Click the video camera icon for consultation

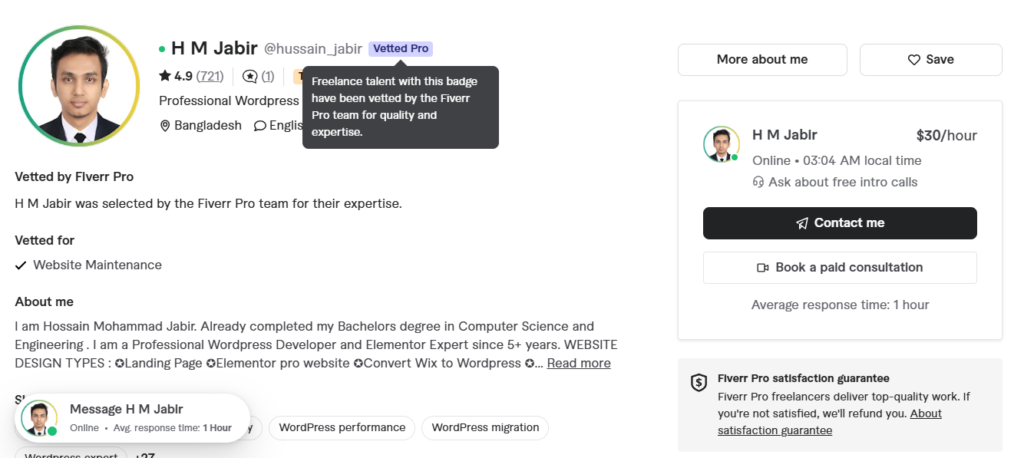click(x=762, y=268)
